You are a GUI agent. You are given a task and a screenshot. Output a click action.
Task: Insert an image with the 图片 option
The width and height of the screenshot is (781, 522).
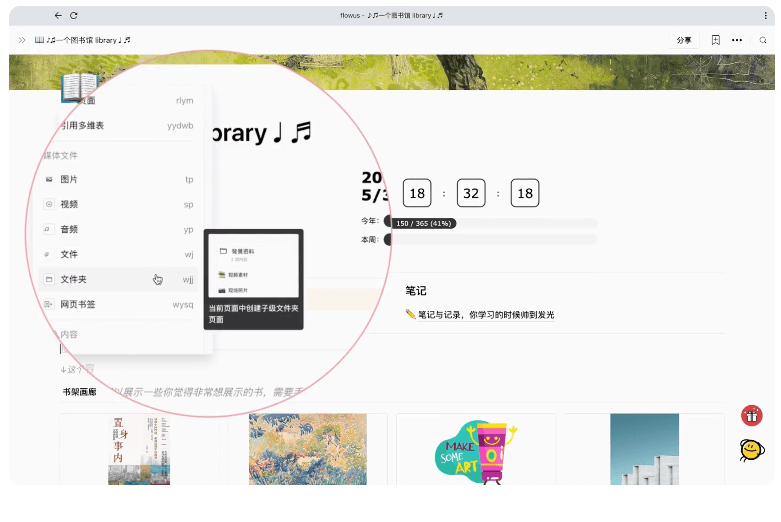point(119,179)
